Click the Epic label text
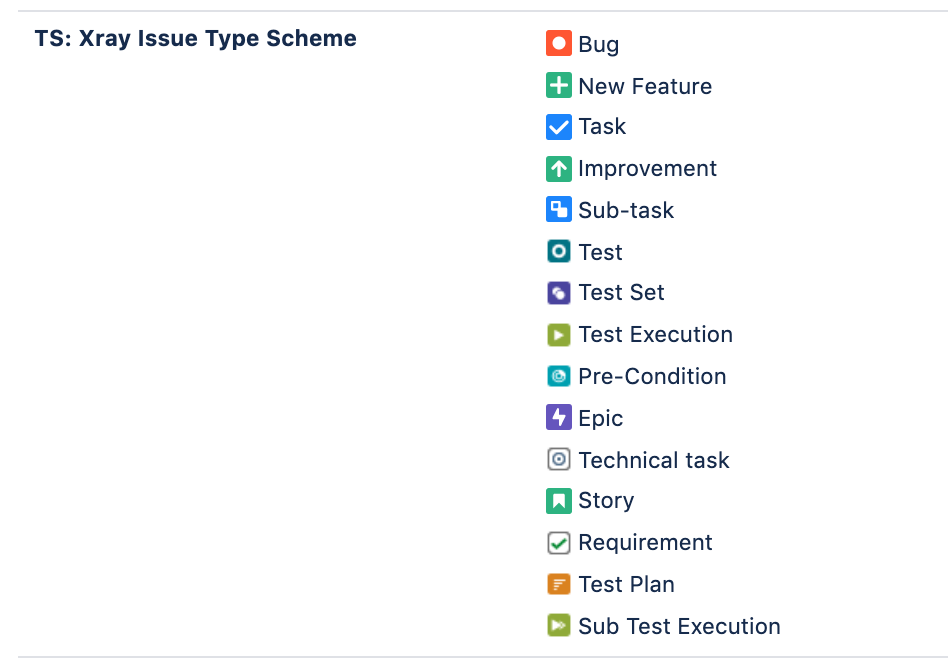 (600, 419)
